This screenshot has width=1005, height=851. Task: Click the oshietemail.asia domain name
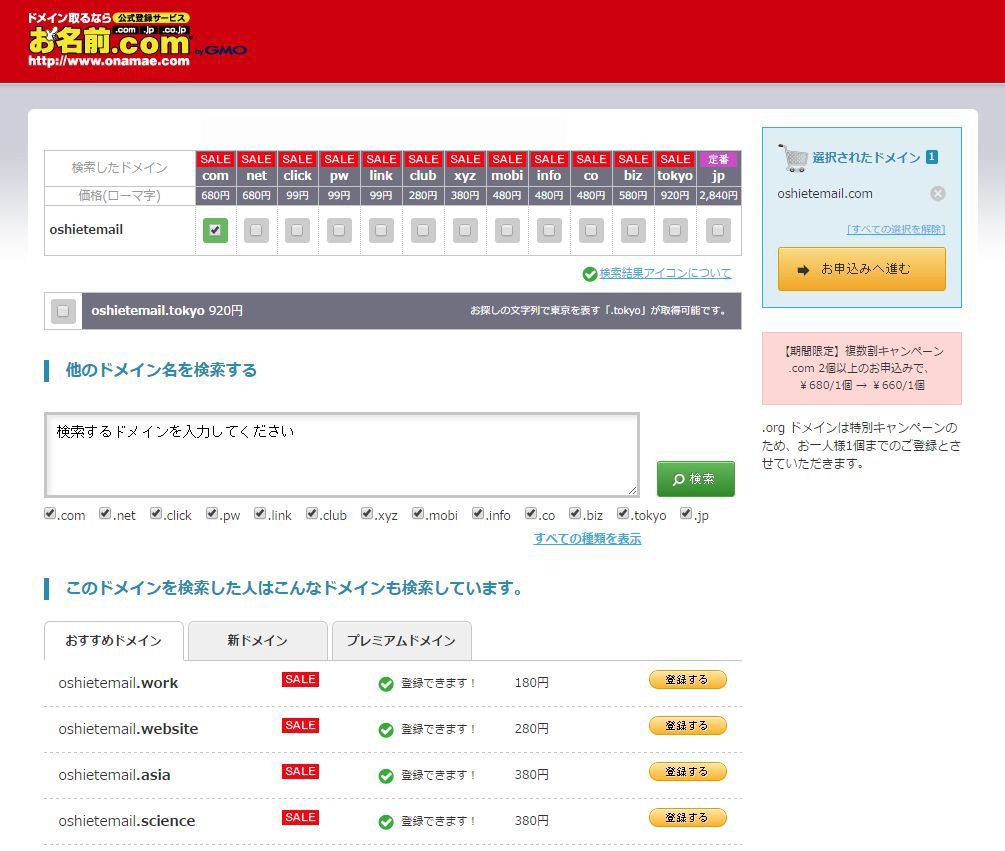click(x=114, y=775)
